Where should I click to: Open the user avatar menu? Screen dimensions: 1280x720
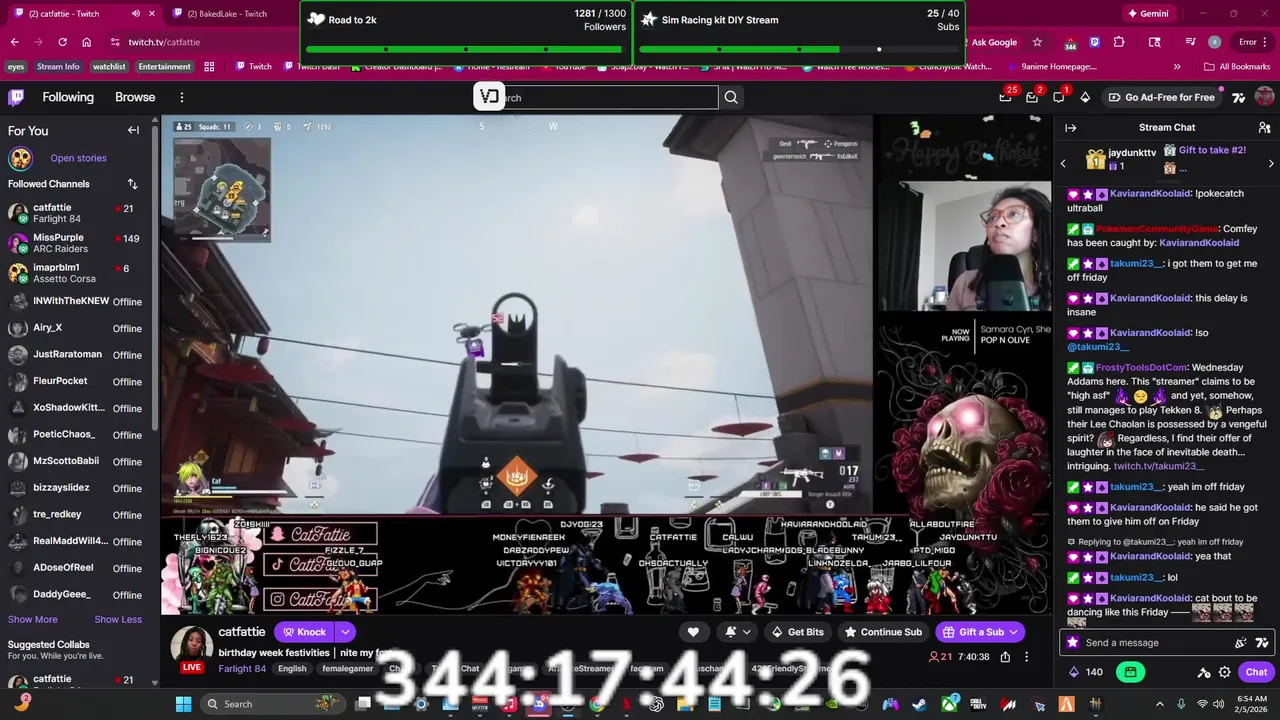[x=1264, y=97]
